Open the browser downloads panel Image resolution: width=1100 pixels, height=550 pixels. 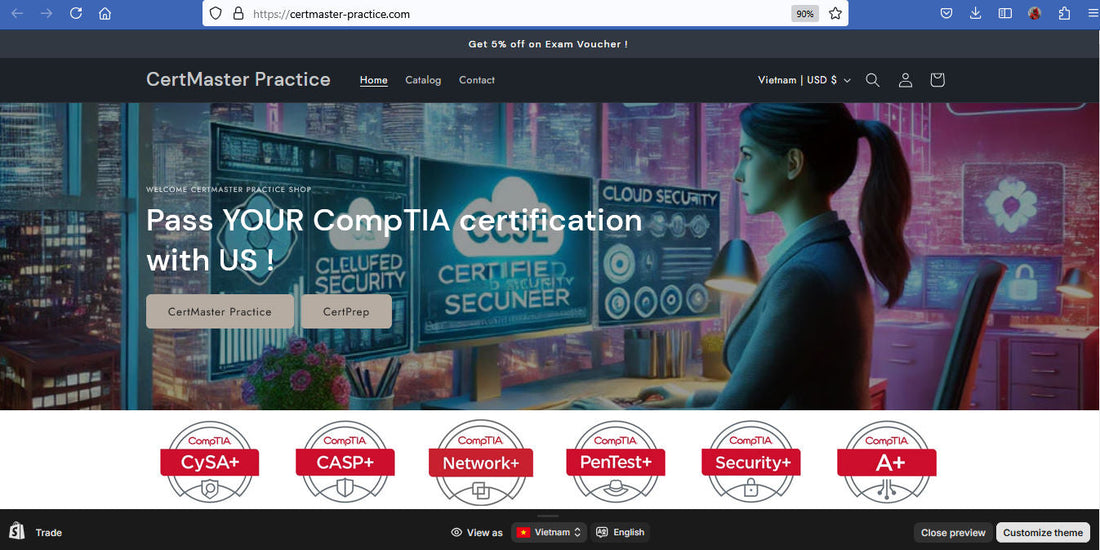(975, 13)
